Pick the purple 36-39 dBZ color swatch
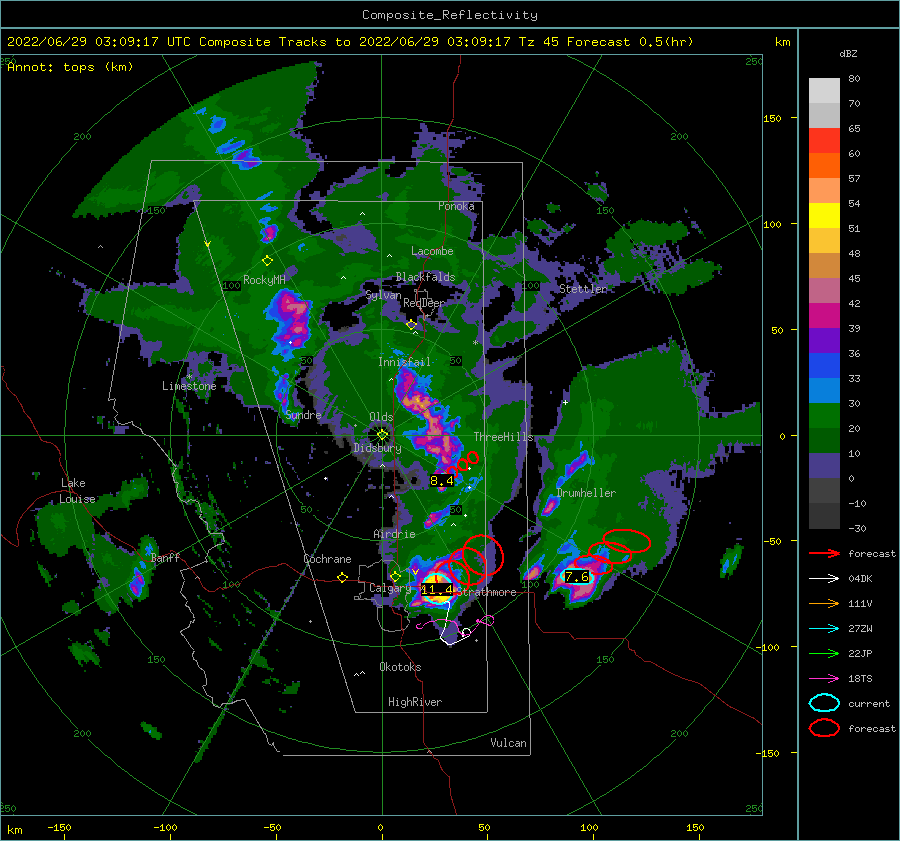This screenshot has height=841, width=900. click(x=824, y=341)
